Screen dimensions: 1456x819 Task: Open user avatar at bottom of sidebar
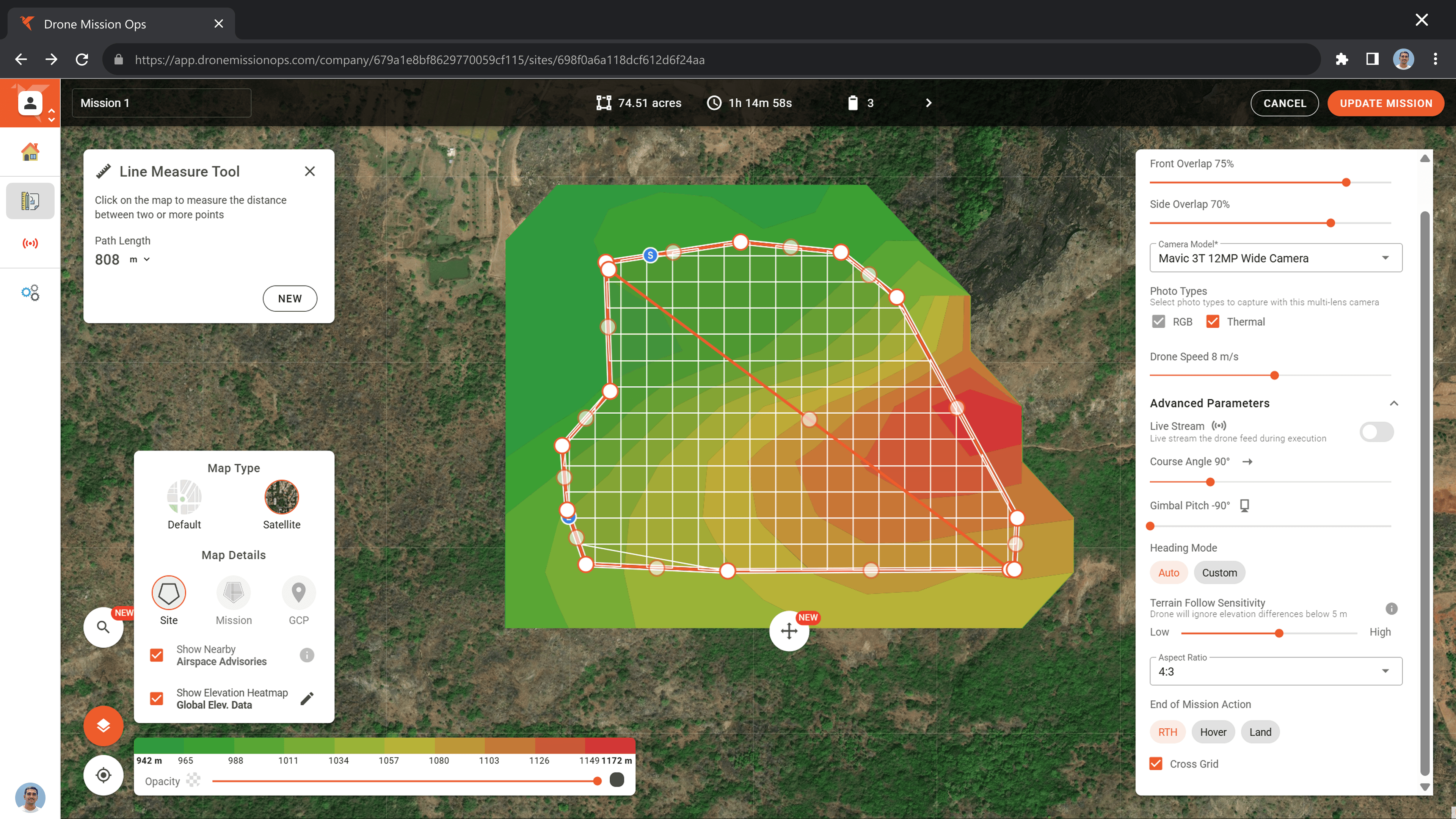[30, 797]
